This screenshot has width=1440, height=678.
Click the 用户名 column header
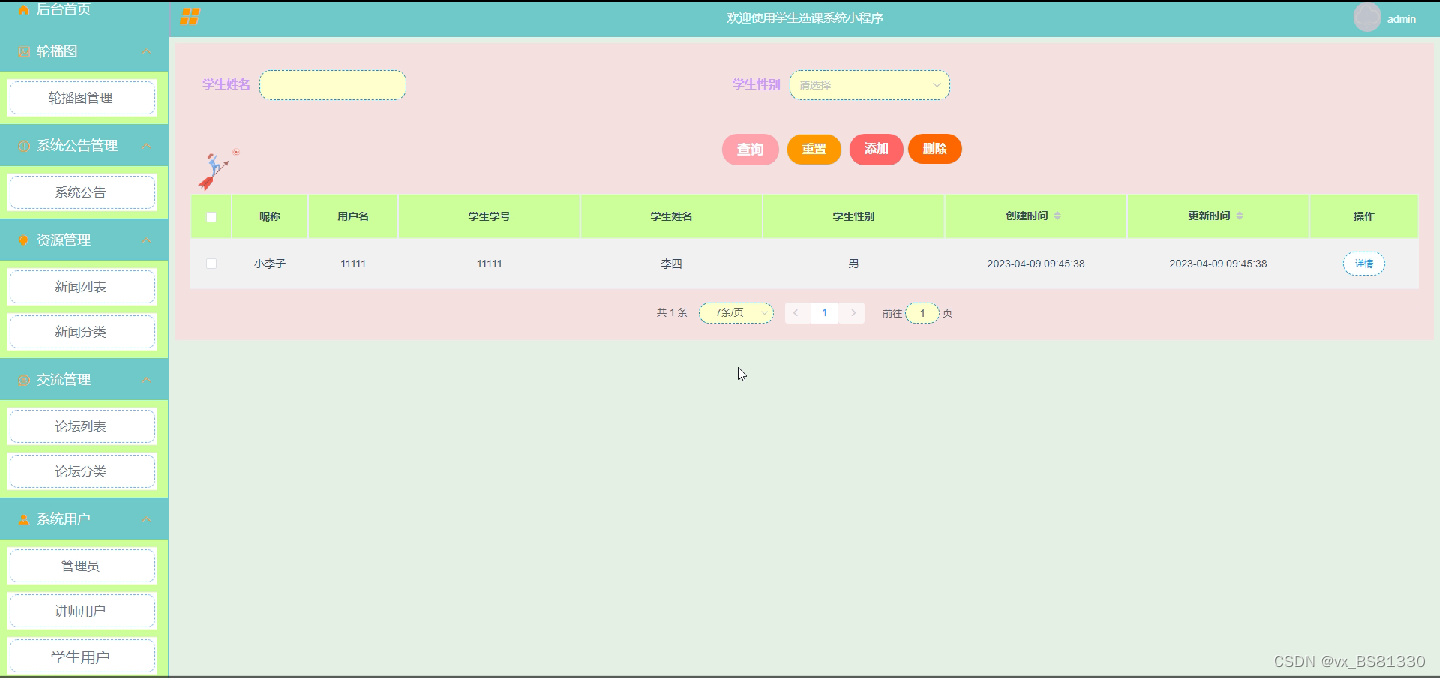(x=353, y=217)
